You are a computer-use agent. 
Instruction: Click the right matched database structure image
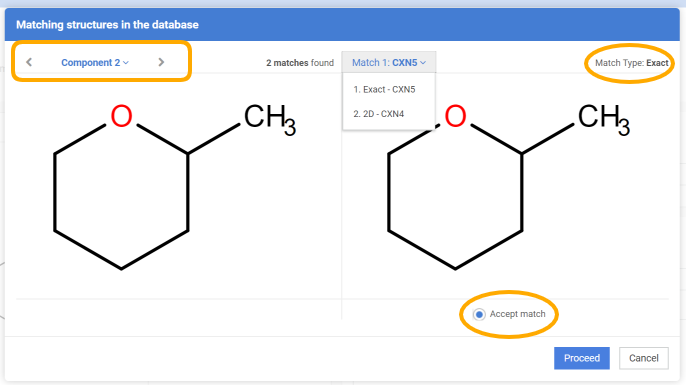509,186
